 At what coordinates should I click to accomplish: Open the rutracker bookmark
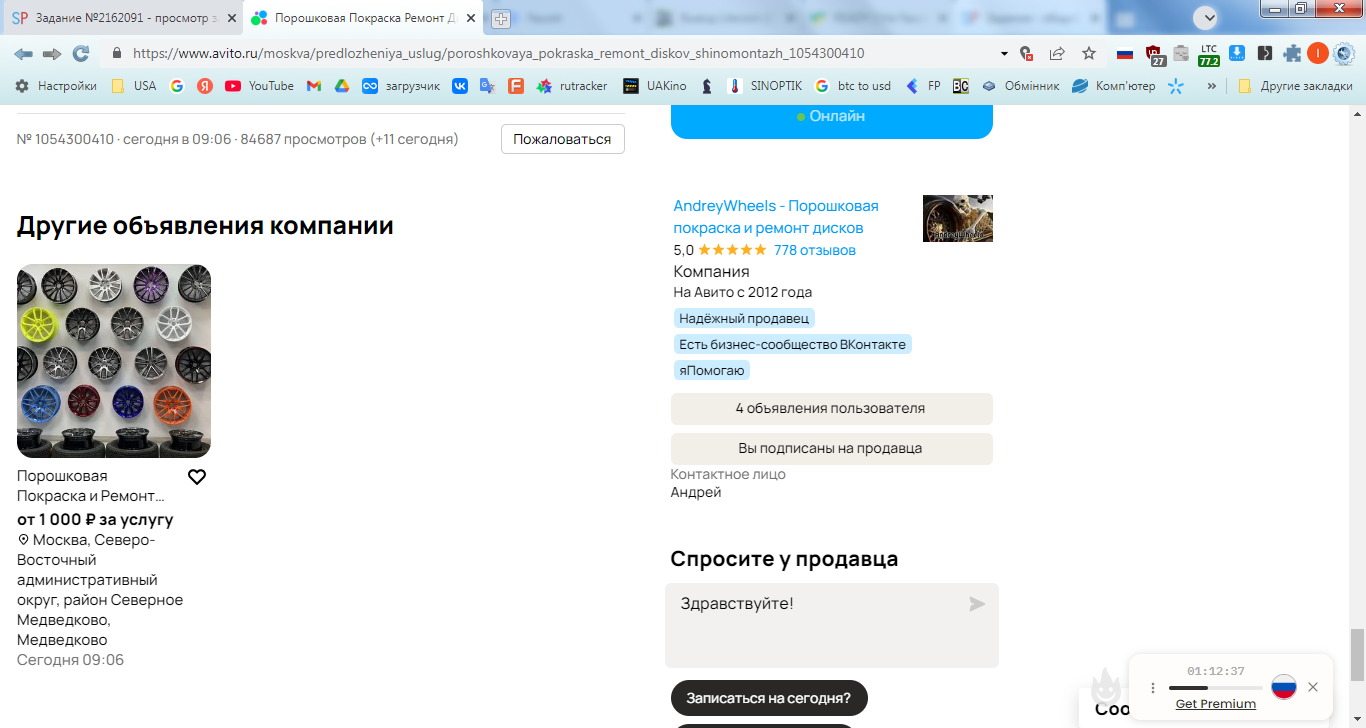(x=572, y=86)
